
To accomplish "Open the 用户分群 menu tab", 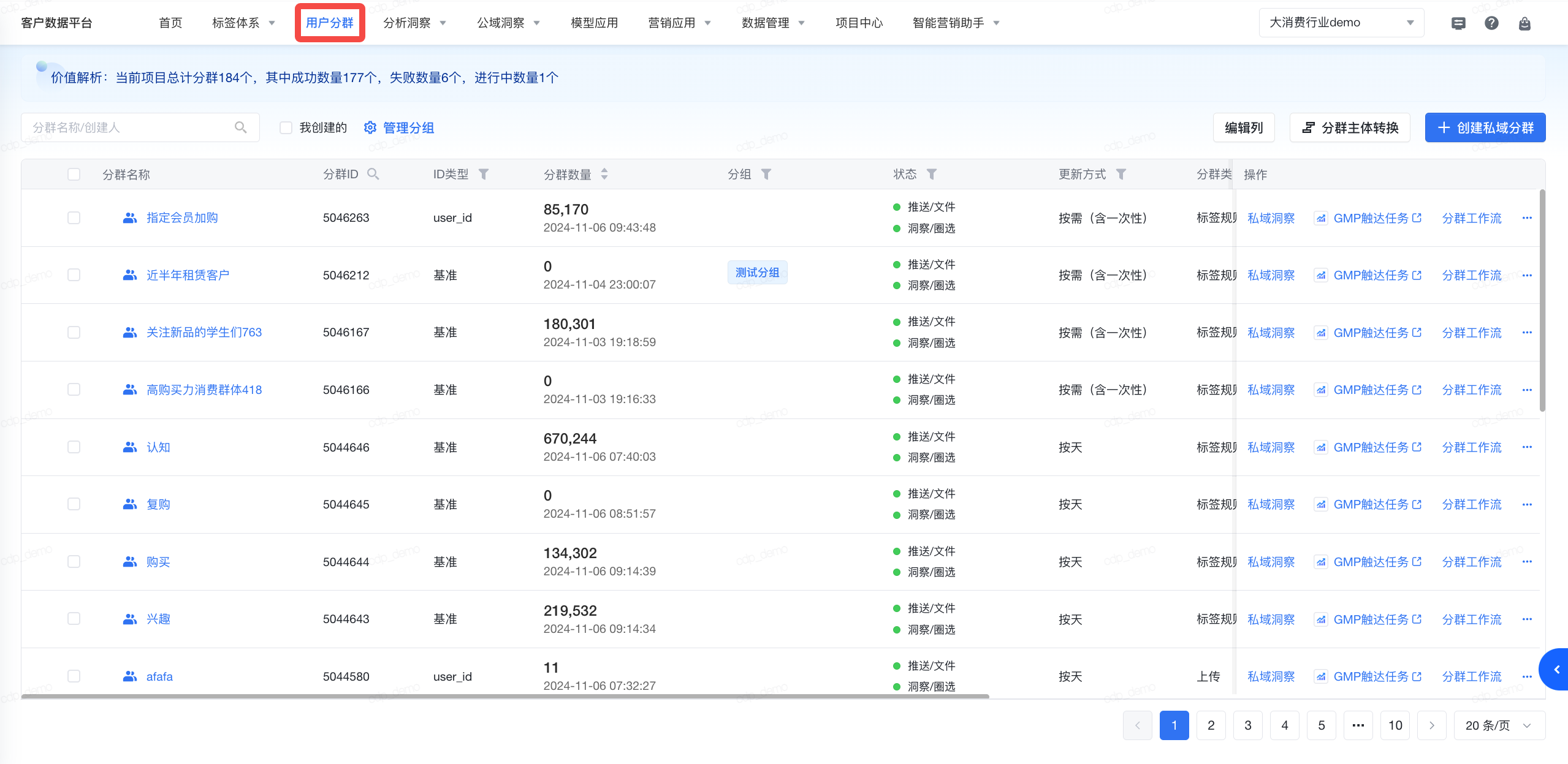I will click(x=330, y=23).
